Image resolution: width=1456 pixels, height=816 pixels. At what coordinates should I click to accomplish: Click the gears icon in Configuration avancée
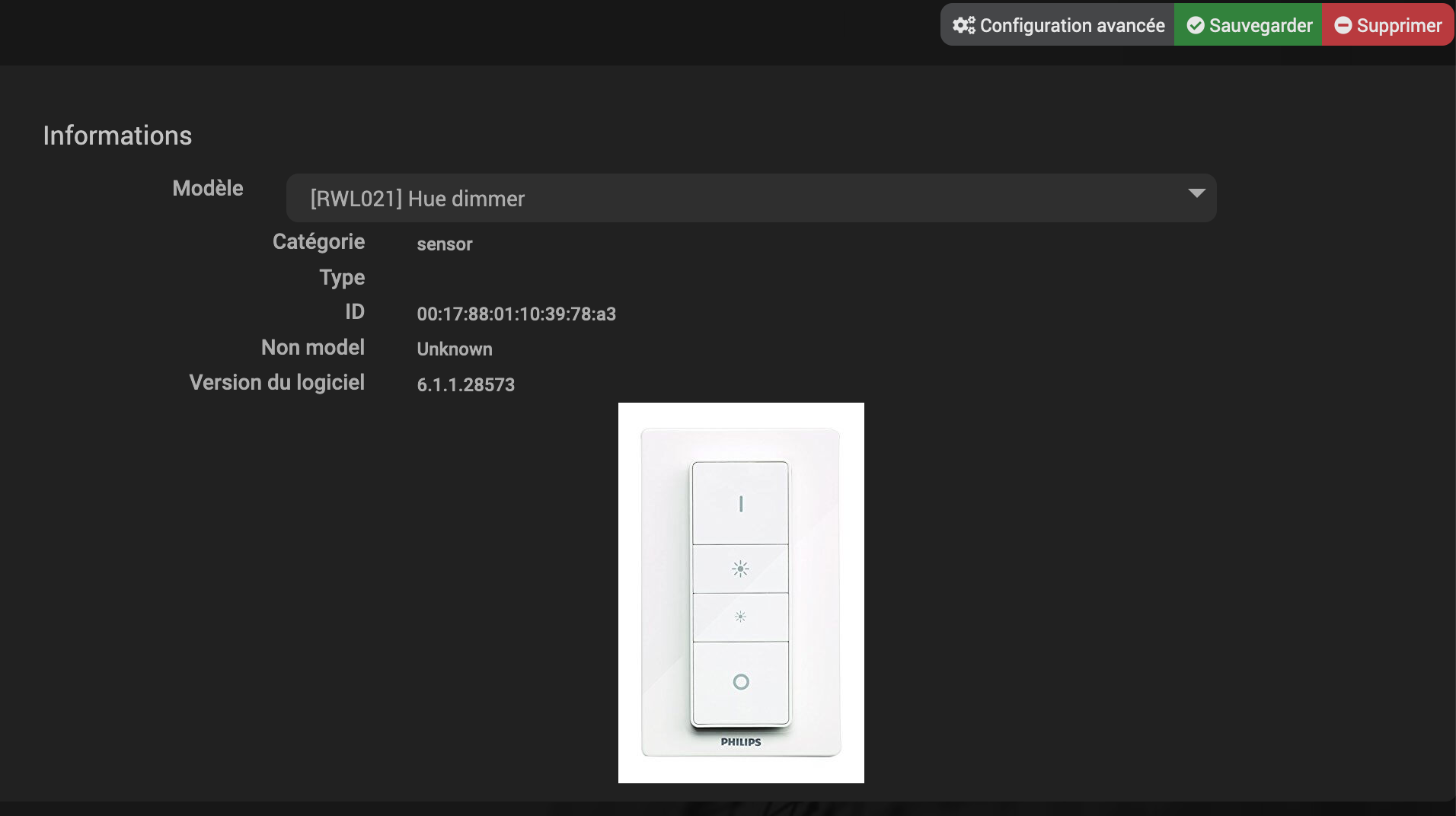(963, 25)
